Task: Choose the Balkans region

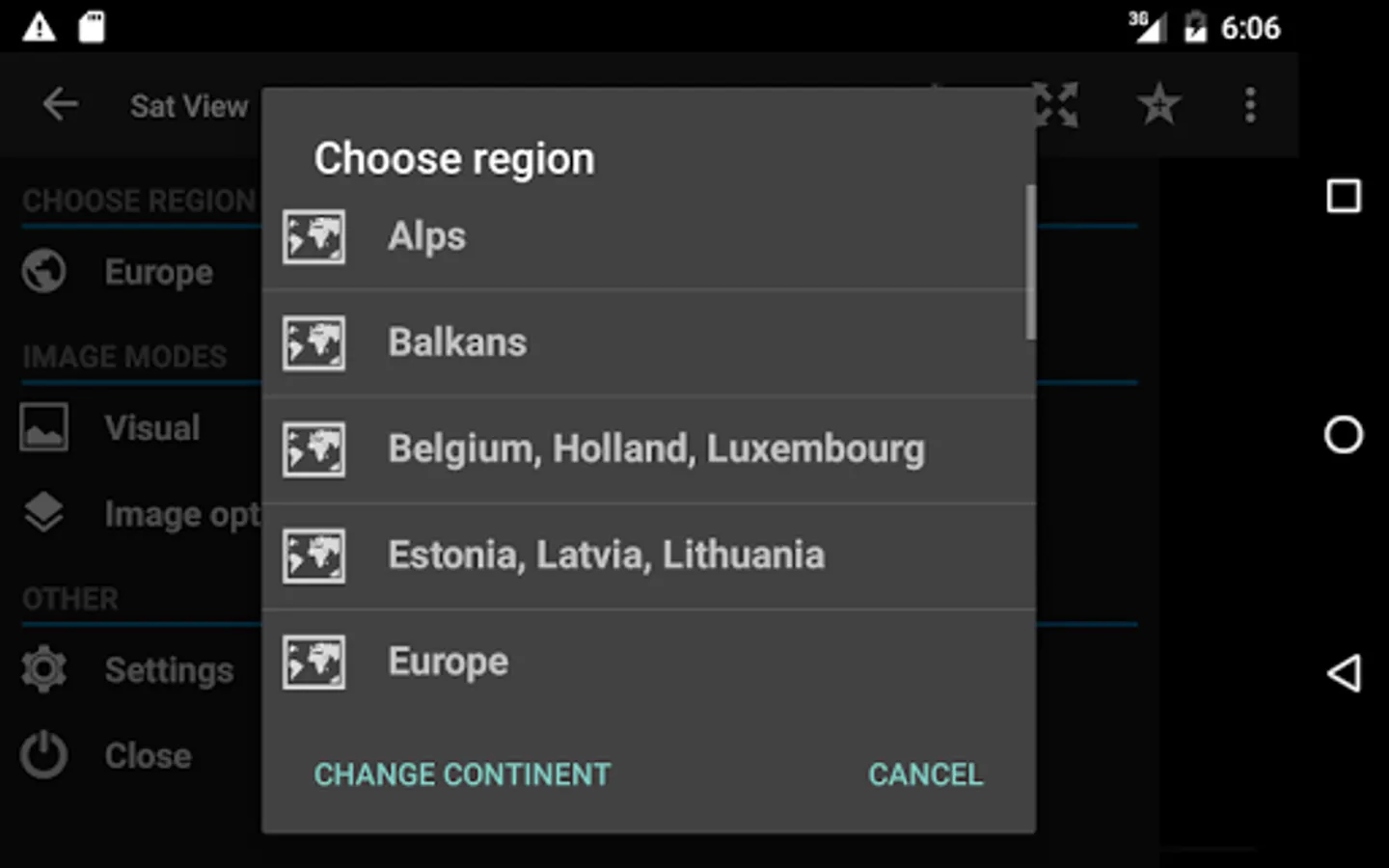Action: coord(457,343)
